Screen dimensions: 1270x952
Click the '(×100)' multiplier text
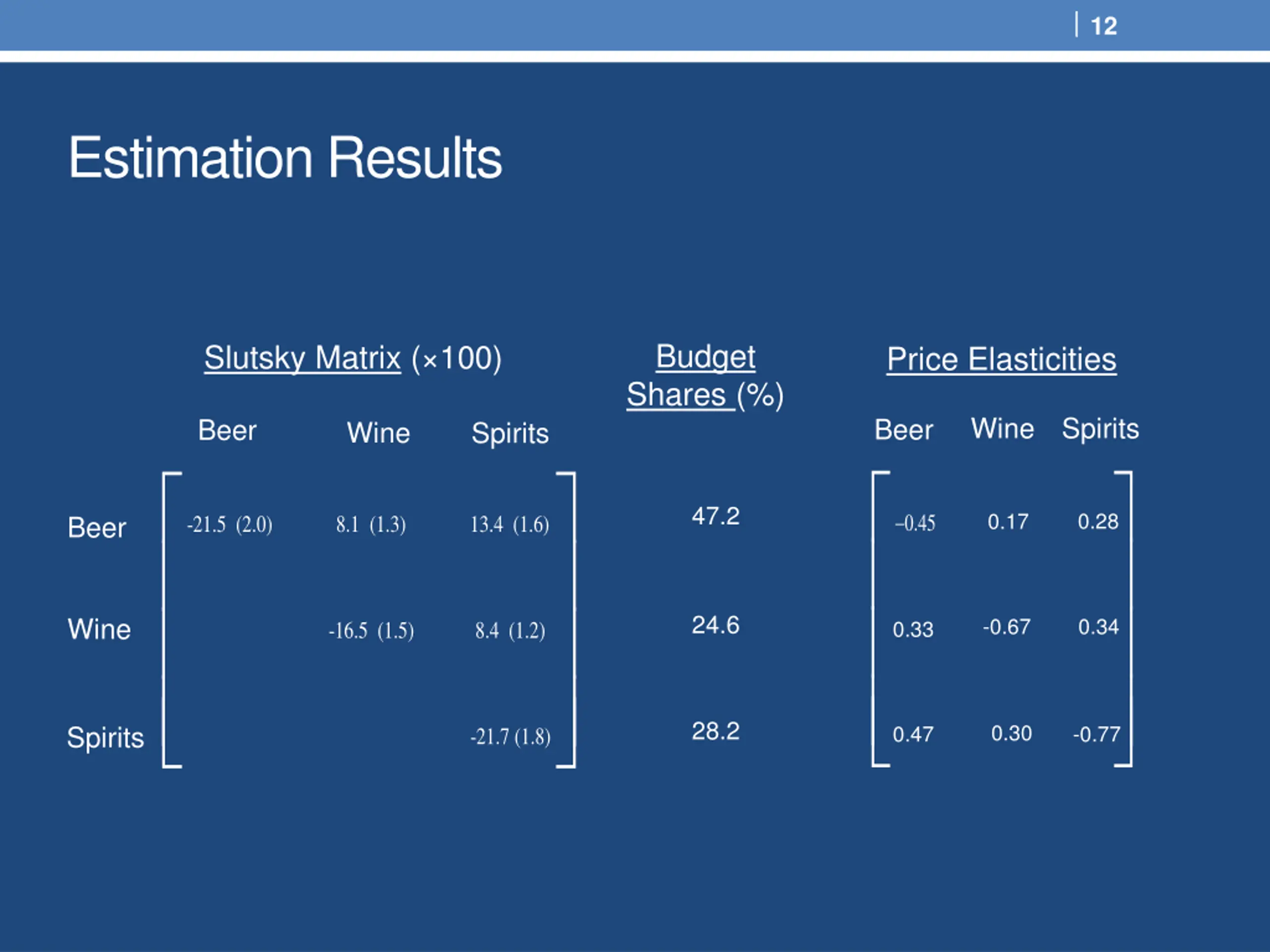pos(457,358)
